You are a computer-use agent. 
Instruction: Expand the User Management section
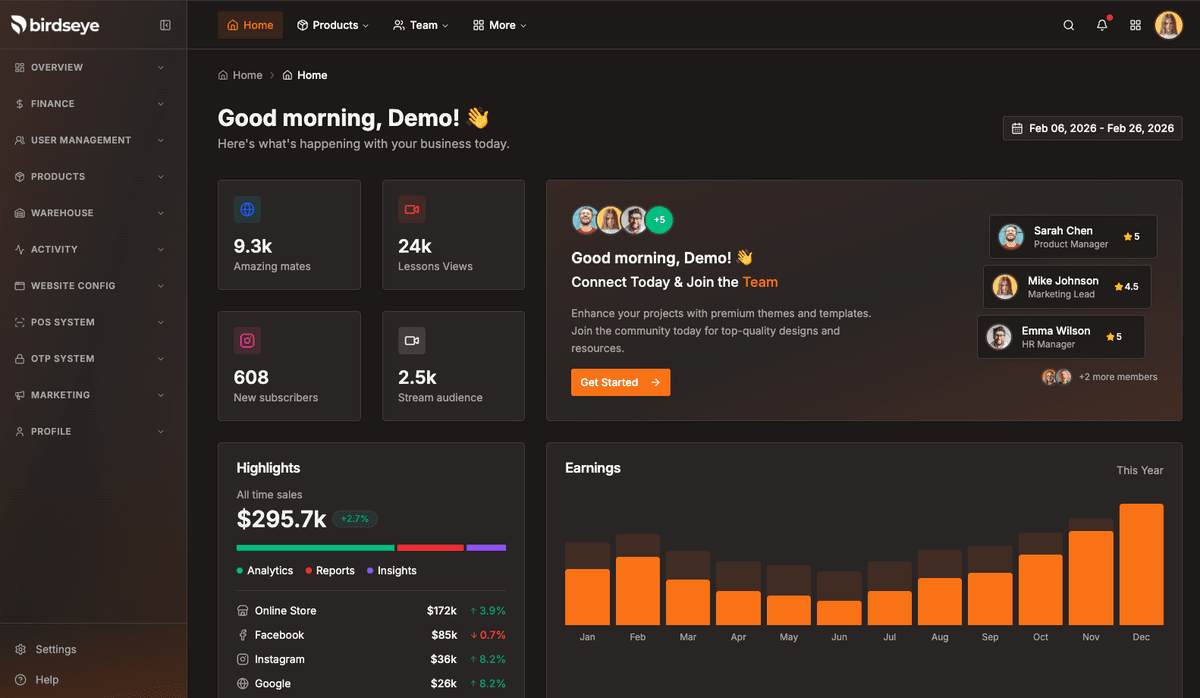[x=90, y=140]
